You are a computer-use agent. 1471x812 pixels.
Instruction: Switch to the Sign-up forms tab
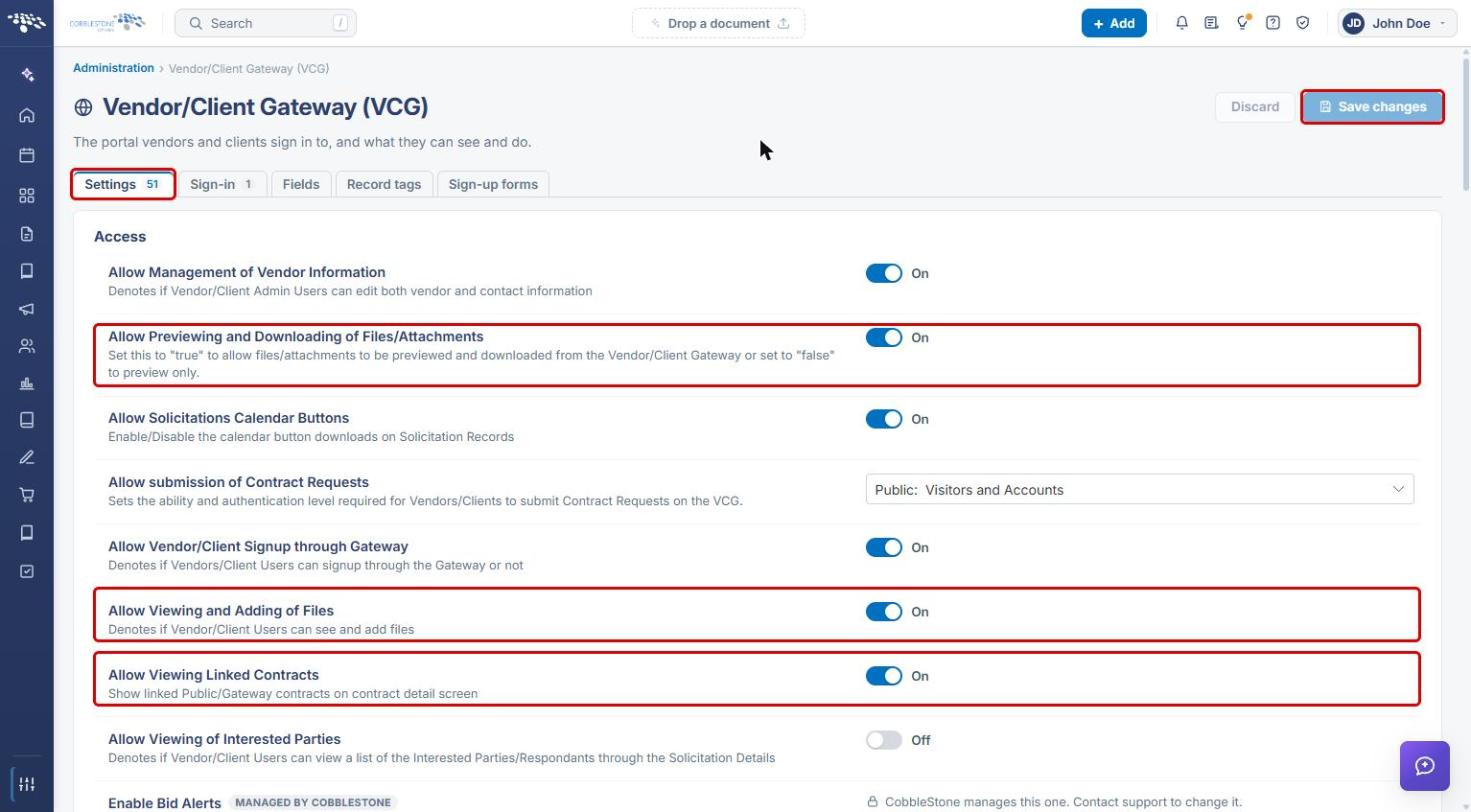(x=493, y=184)
